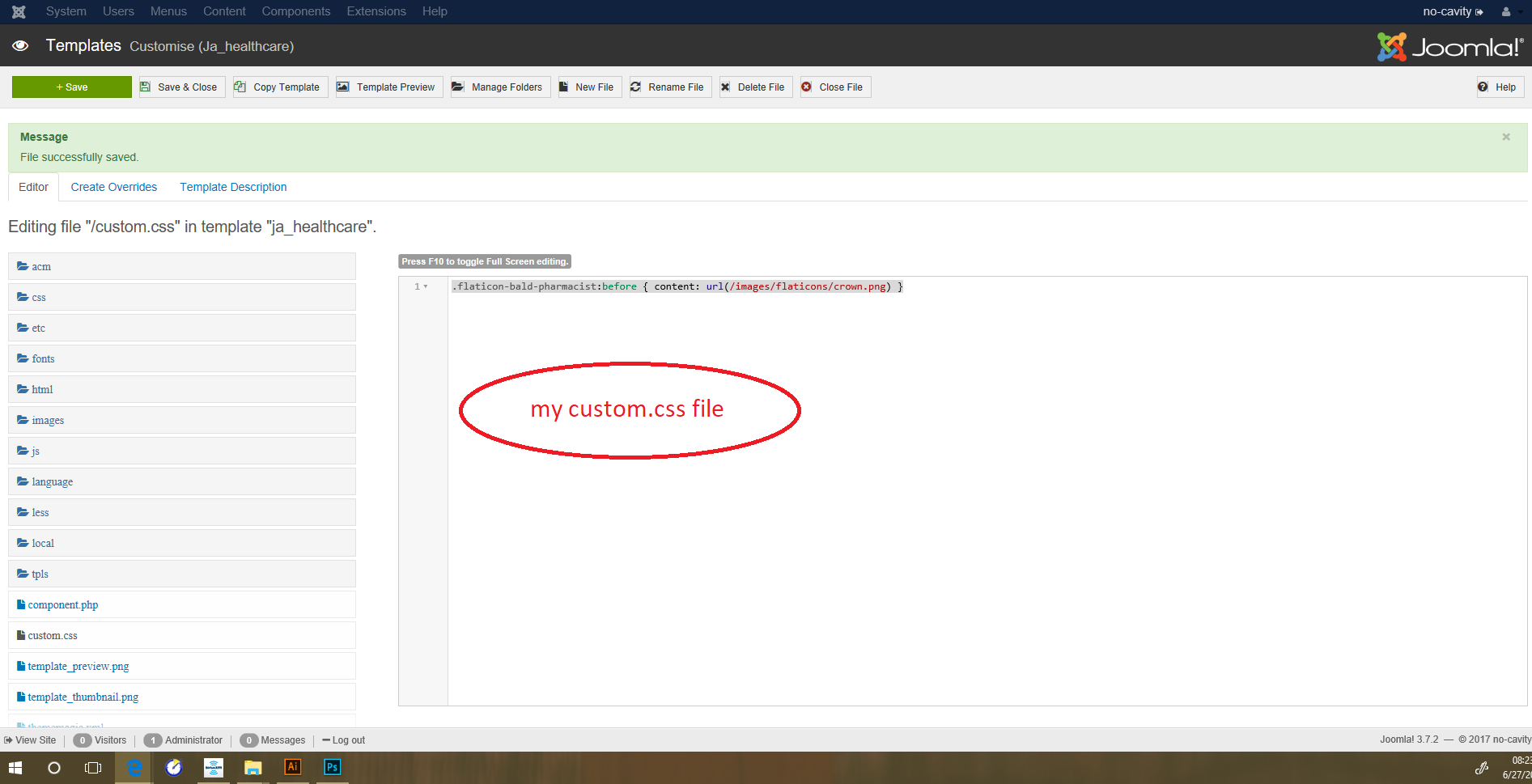Open the Content menu
Screen dimensions: 1532x784
tap(224, 11)
